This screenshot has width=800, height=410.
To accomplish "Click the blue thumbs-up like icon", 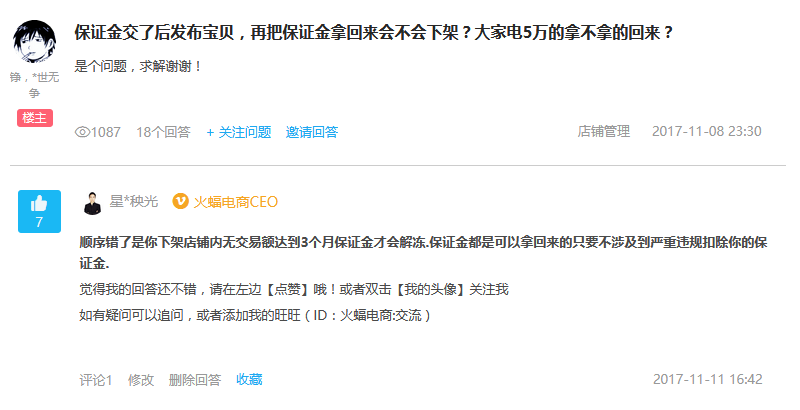I will pos(39,204).
